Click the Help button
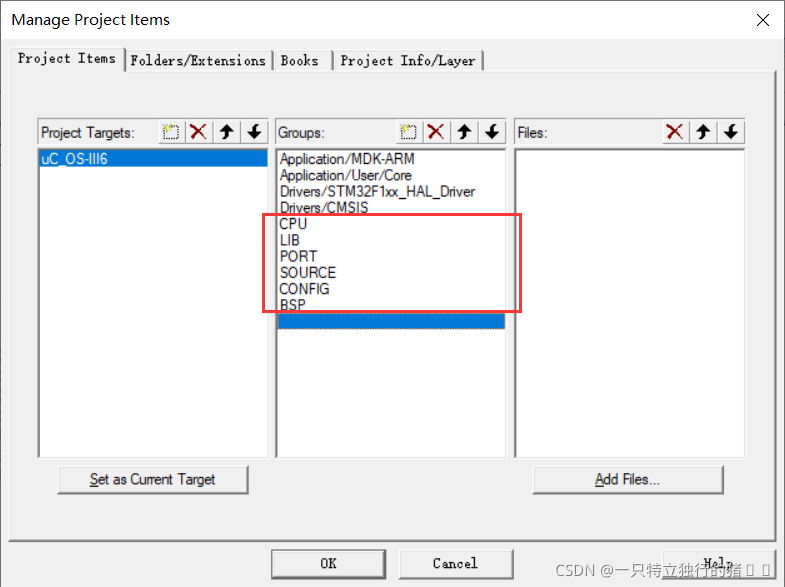The width and height of the screenshot is (785, 587). point(718,563)
